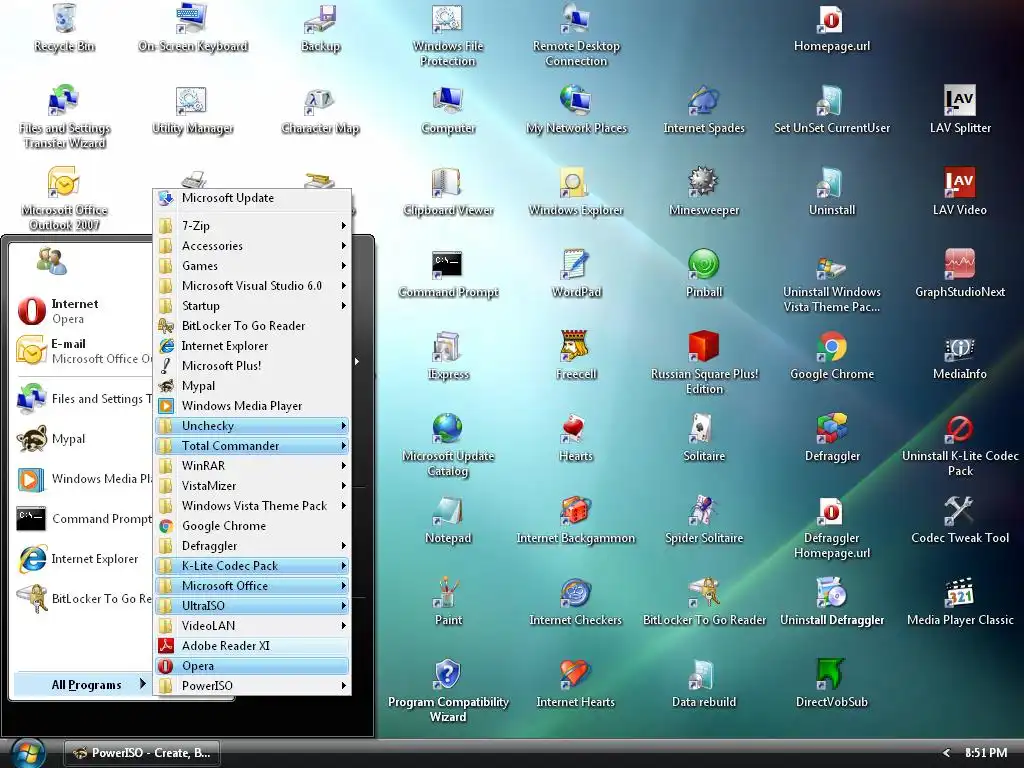Launch Mypal from Start menu left pane
1024x768 pixels.
[84, 439]
